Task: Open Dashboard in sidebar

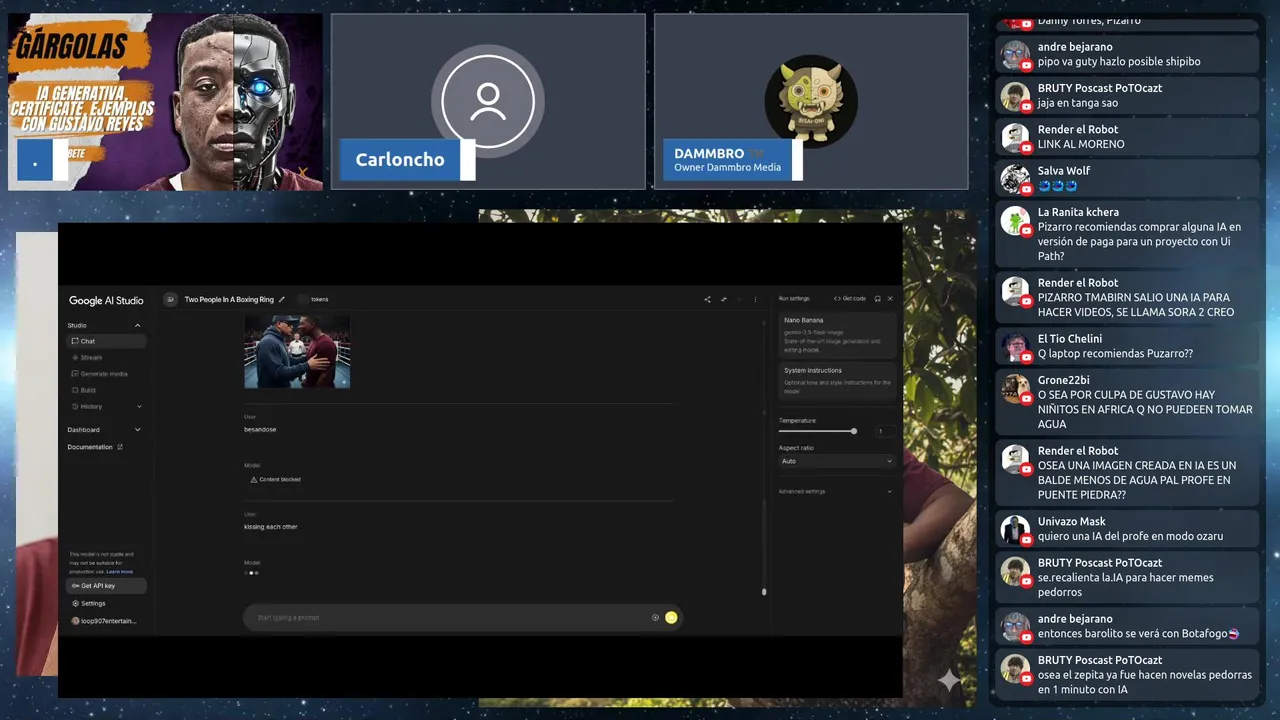Action: 84,430
